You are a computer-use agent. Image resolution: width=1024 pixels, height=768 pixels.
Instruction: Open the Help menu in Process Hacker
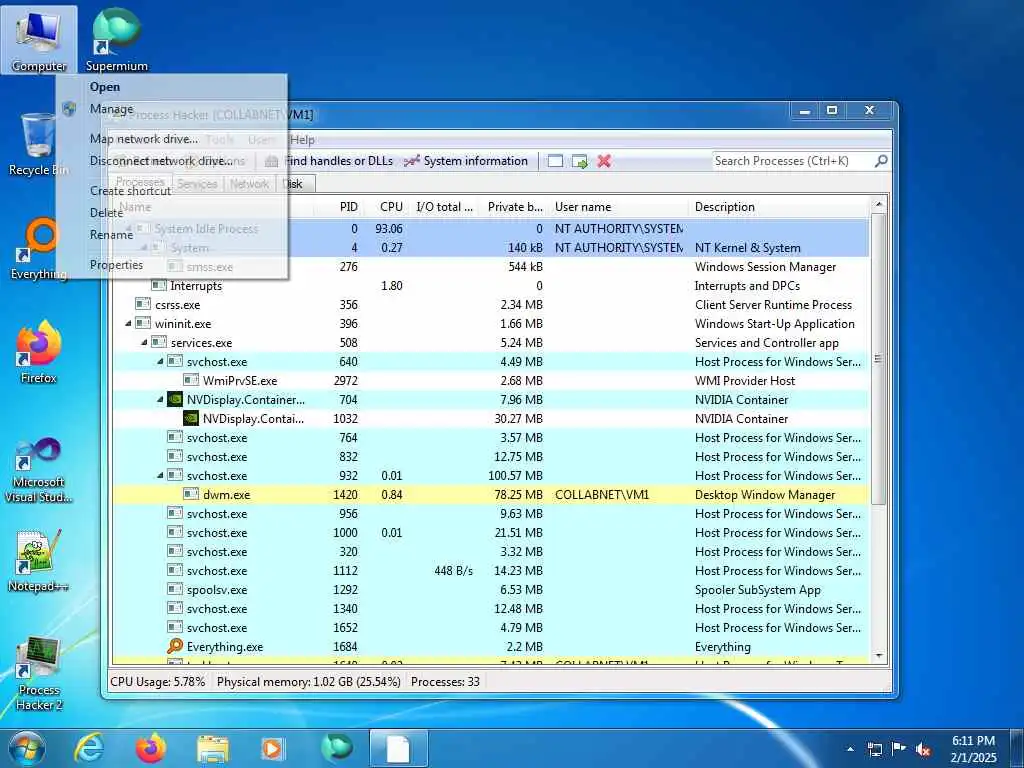click(x=302, y=140)
